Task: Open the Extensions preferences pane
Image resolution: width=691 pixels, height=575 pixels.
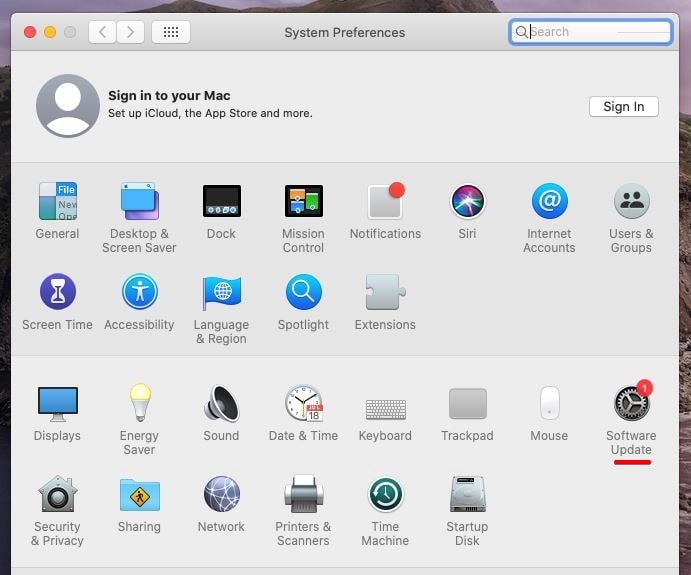Action: coord(386,292)
